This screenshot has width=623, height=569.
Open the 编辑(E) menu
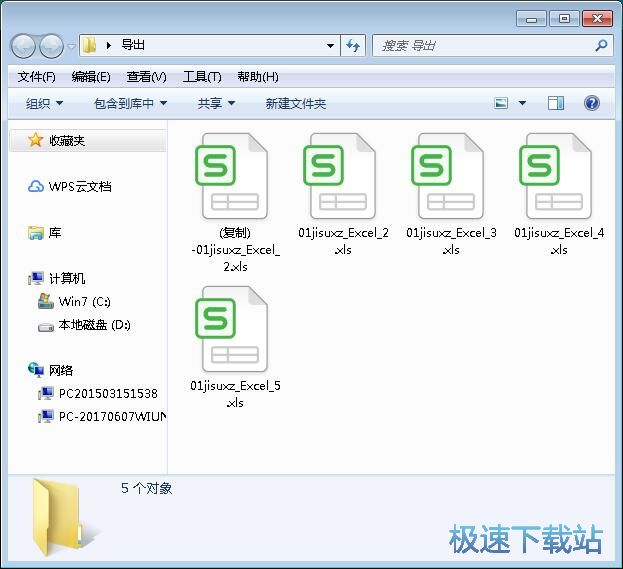pos(91,77)
